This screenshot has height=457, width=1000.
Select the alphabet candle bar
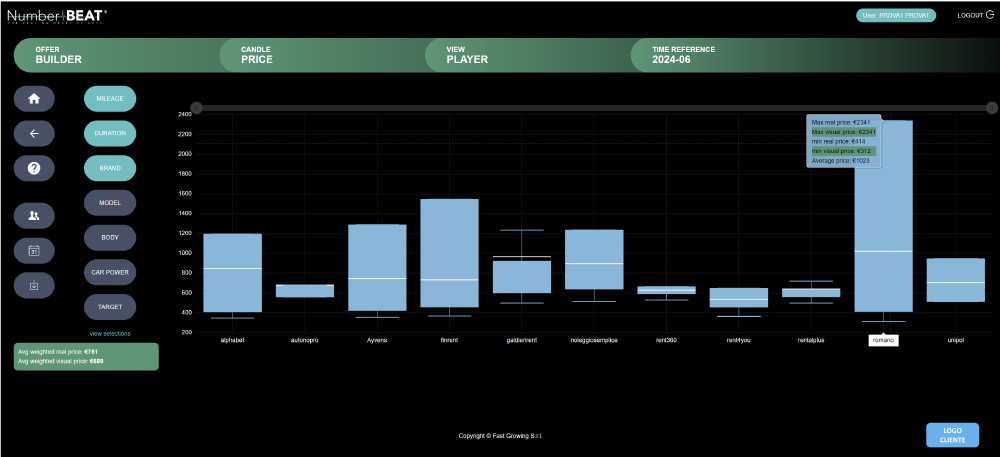[233, 273]
